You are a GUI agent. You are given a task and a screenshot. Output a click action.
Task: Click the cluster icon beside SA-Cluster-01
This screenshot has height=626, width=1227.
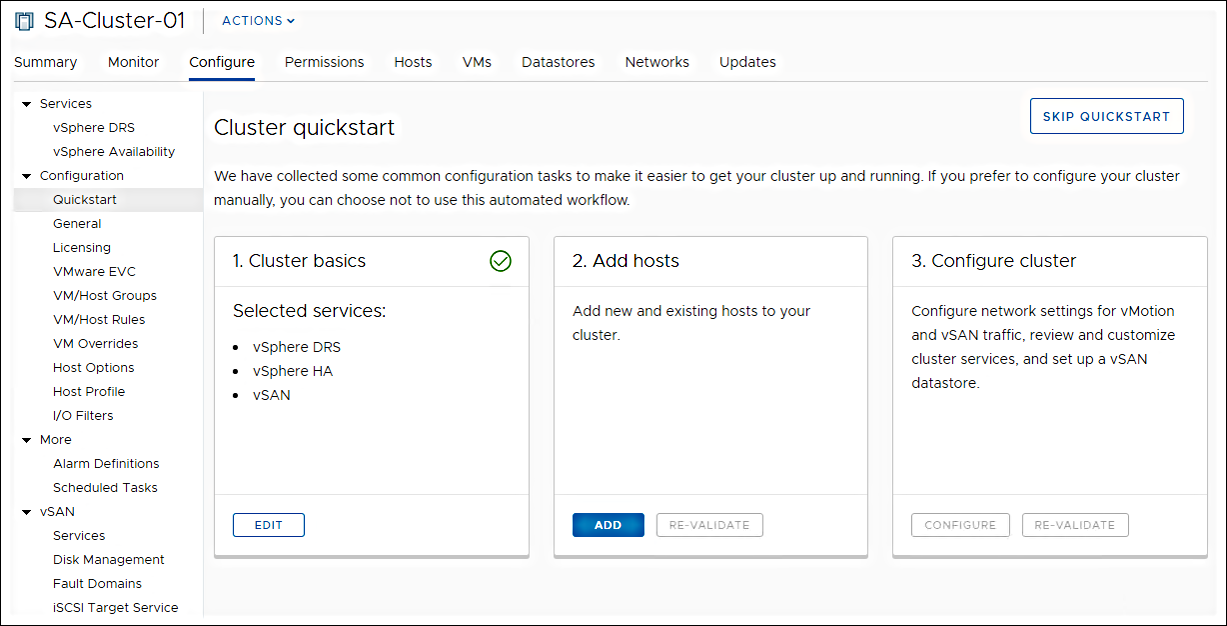point(24,21)
